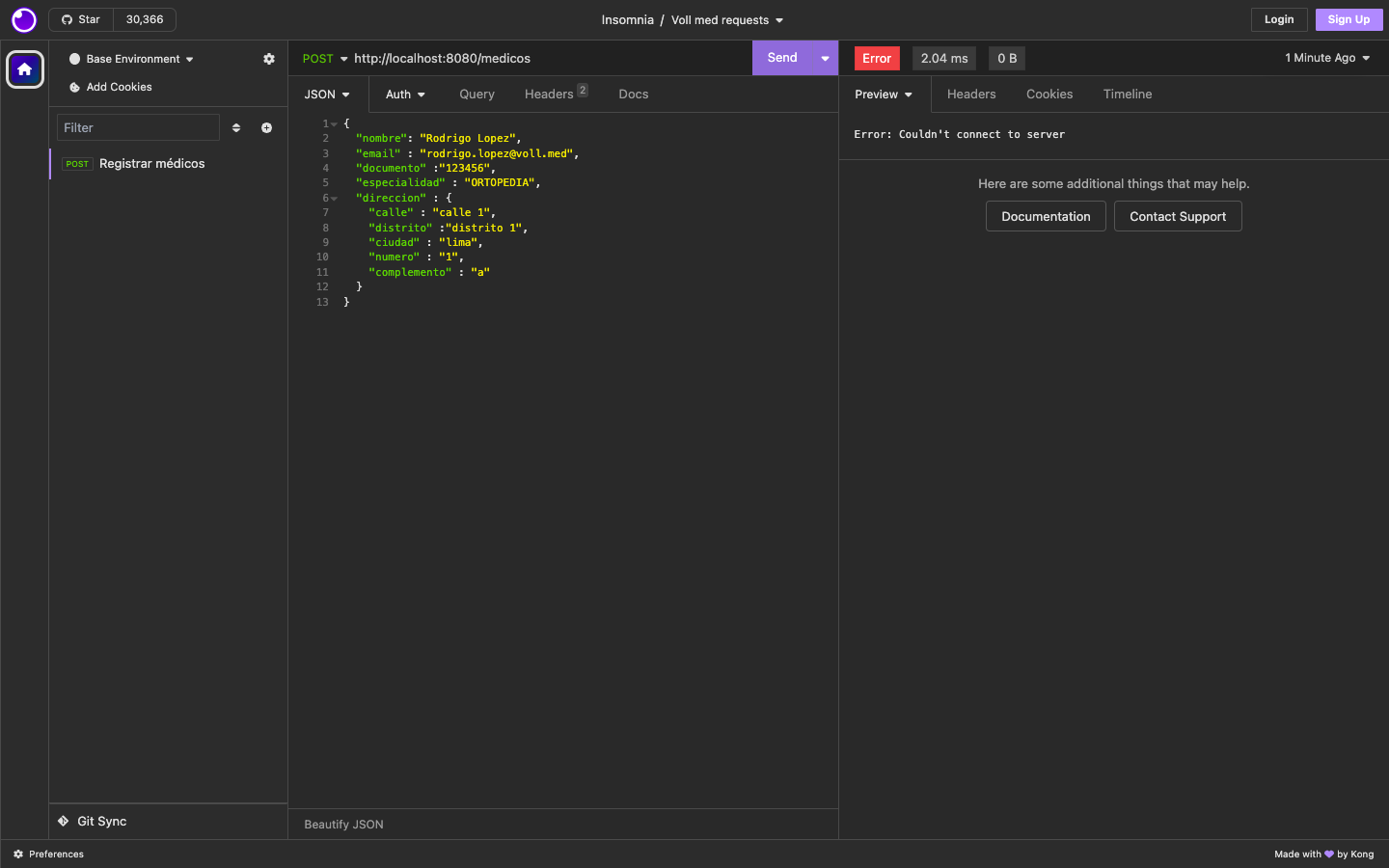
Task: Open the Auth type dropdown
Action: click(x=405, y=95)
